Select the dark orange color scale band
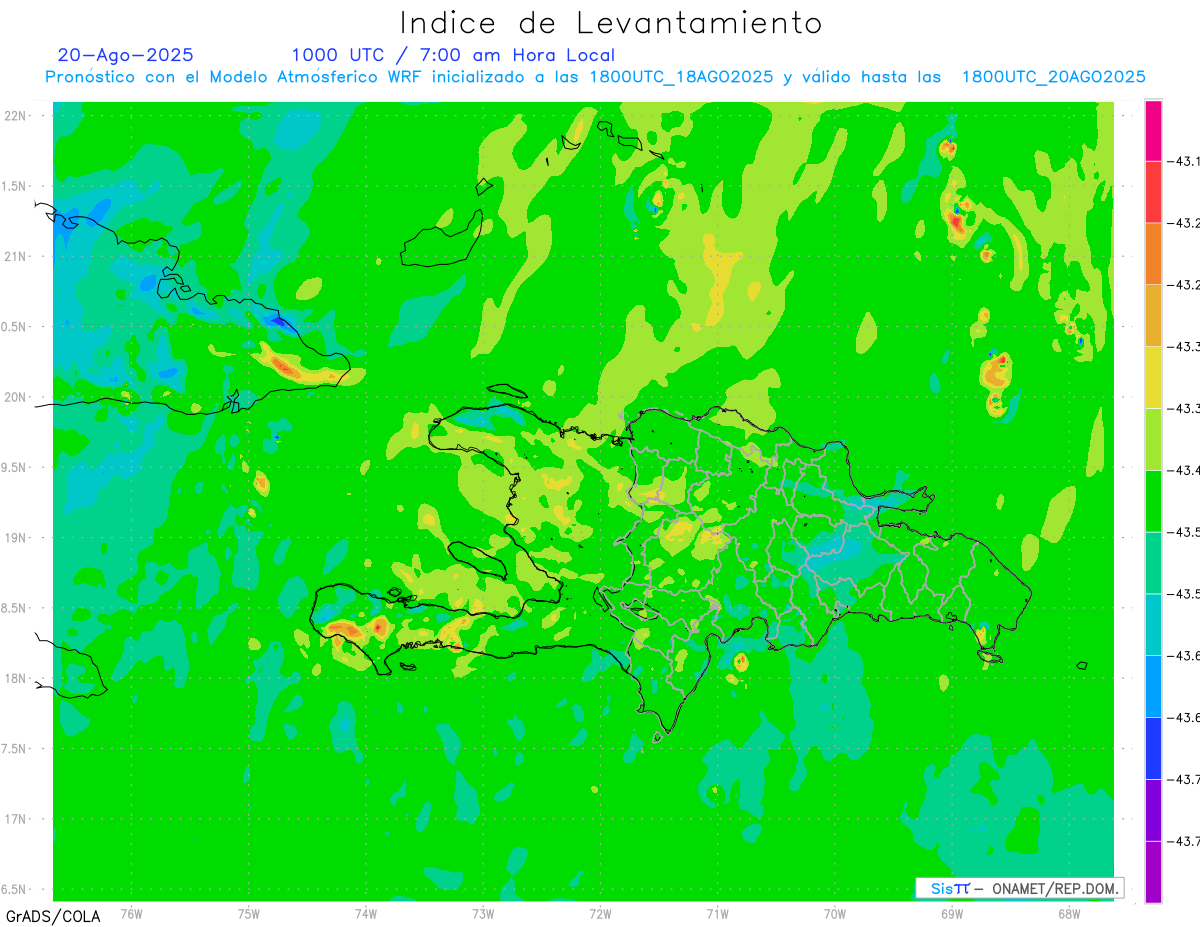This screenshot has height=927, width=1200. point(1153,254)
